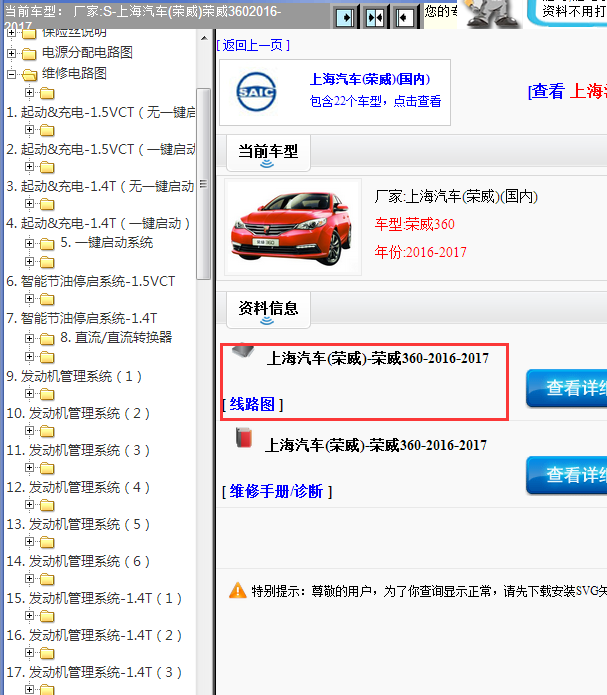The width and height of the screenshot is (607, 695).
Task: Expand the 8. 直流/直流转换器 node
Action: [29, 339]
